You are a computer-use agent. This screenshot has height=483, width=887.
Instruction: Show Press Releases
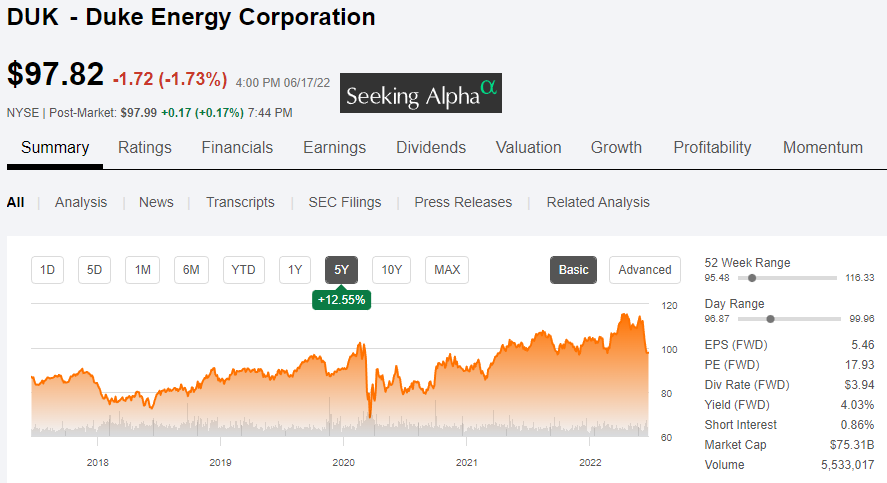(x=463, y=202)
